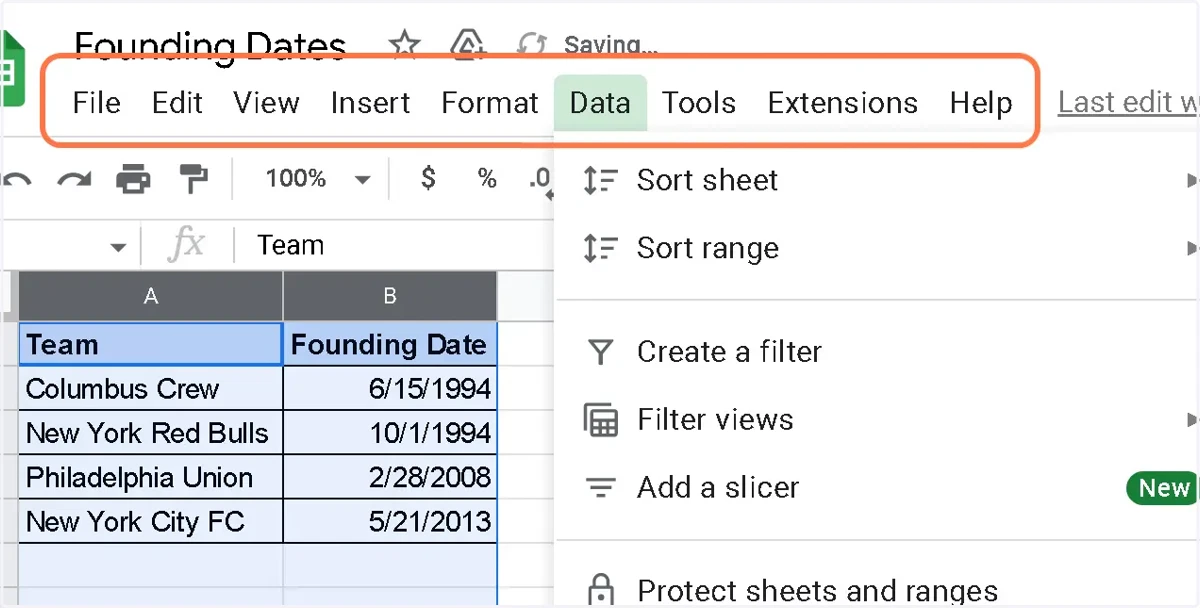The image size is (1200, 608).
Task: Click the Print icon
Action: pos(133,180)
